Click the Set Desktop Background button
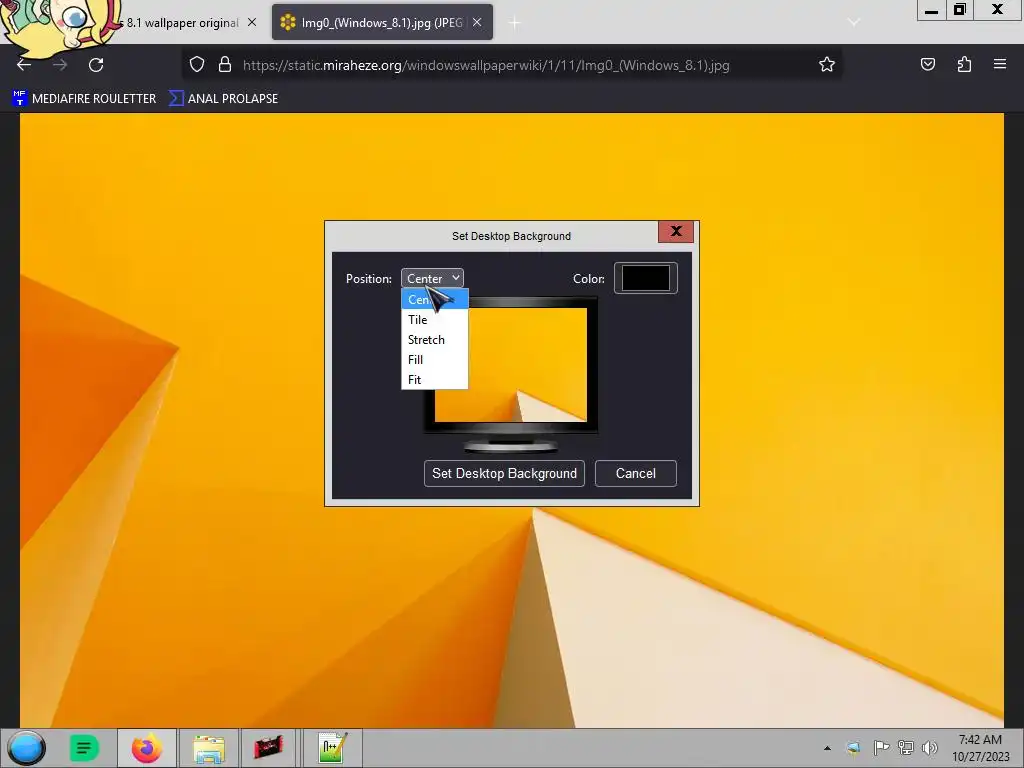This screenshot has width=1024, height=768. pos(504,473)
